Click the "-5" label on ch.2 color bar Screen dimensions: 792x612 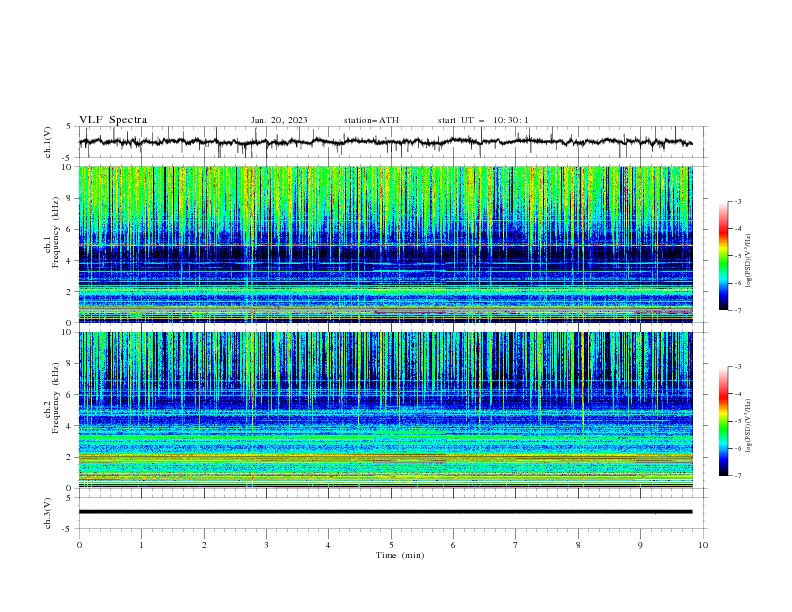click(x=737, y=421)
